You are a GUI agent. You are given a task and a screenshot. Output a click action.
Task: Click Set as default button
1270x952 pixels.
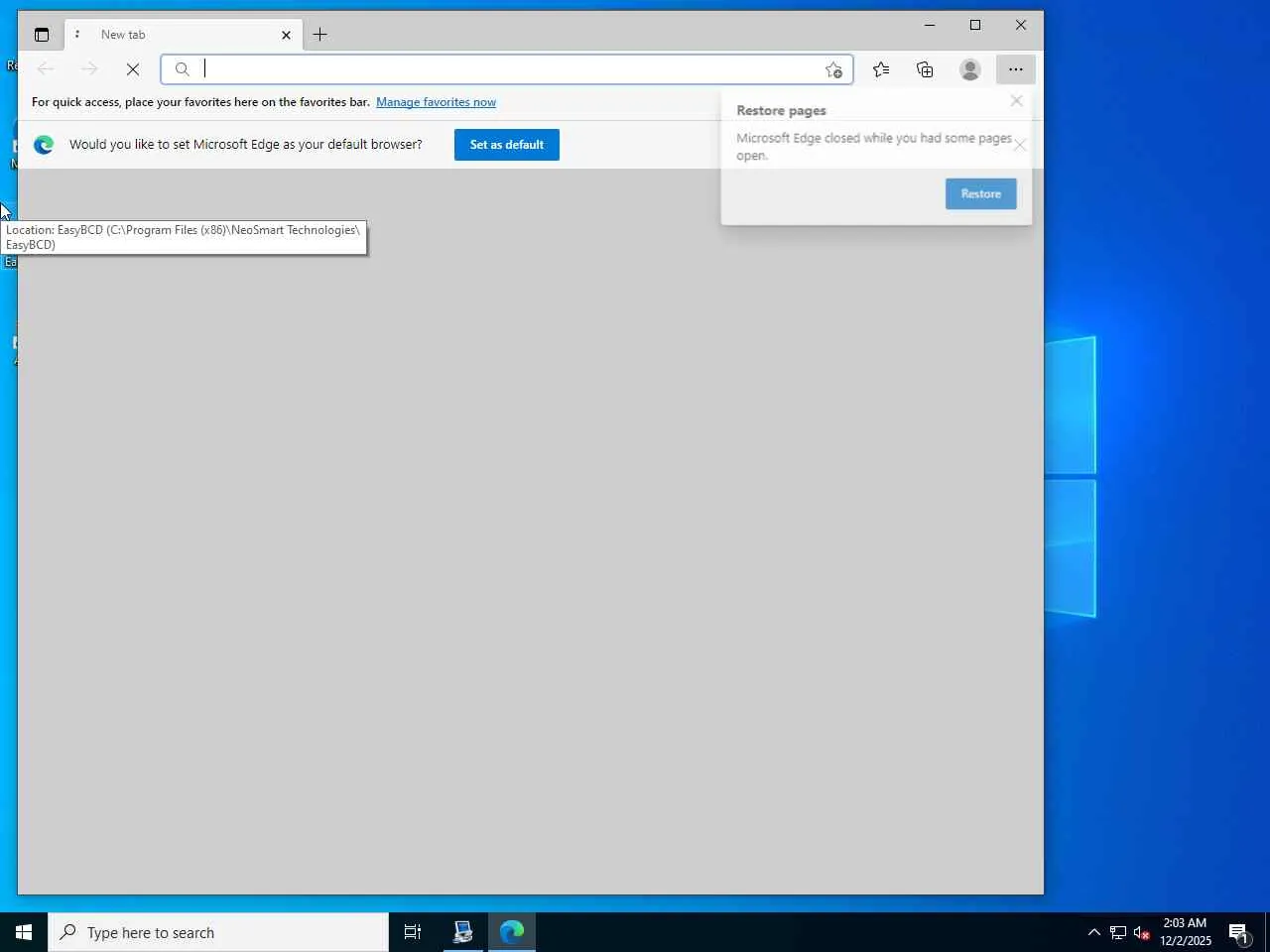(507, 145)
